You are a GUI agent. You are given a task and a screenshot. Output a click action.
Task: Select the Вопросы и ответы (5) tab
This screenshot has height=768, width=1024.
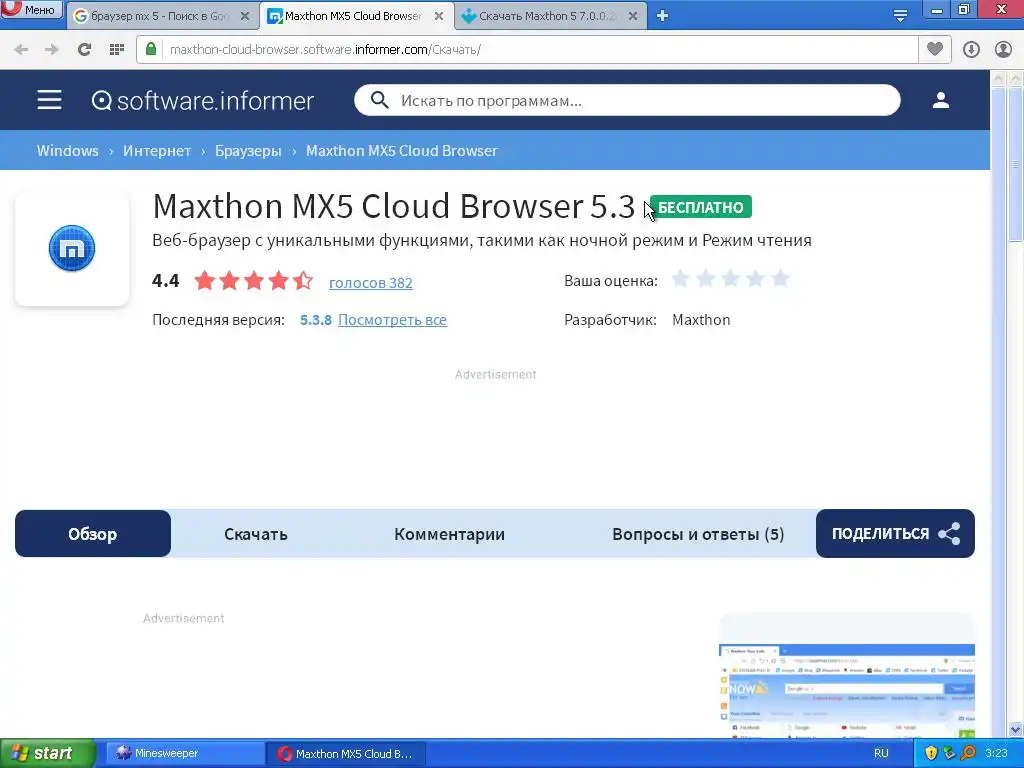(698, 534)
